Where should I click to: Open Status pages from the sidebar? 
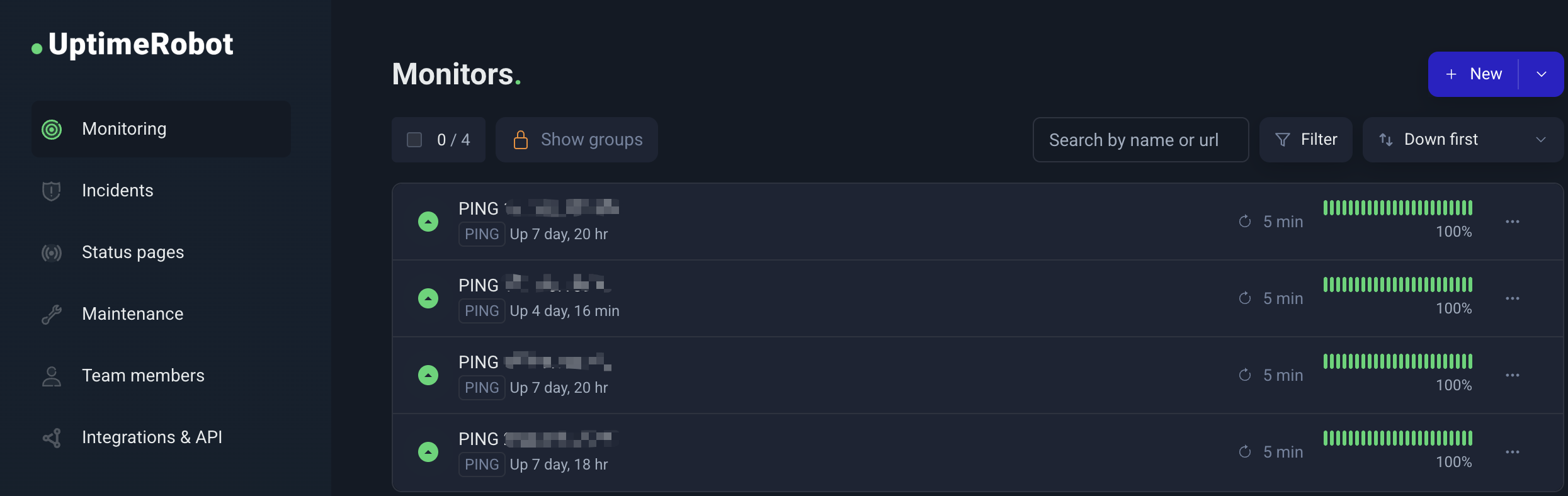point(133,252)
